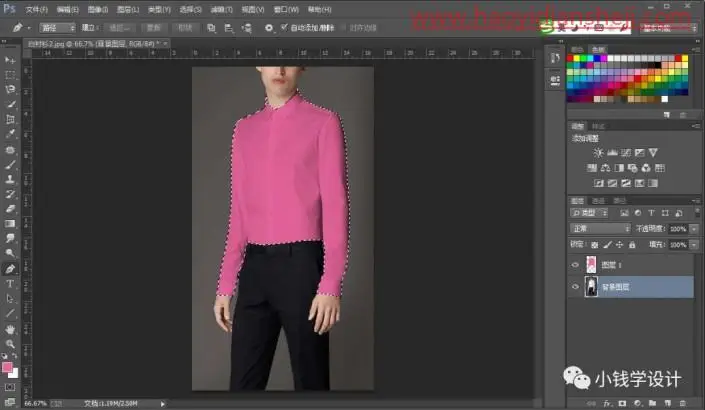Select the Gradient tool

[10, 224]
